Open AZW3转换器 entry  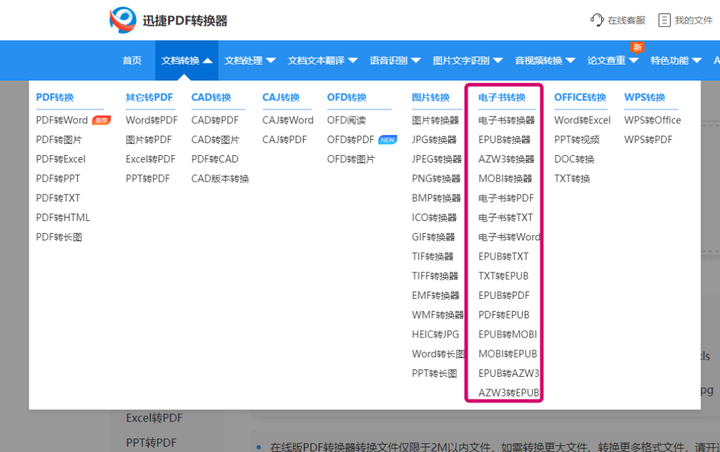click(x=506, y=159)
